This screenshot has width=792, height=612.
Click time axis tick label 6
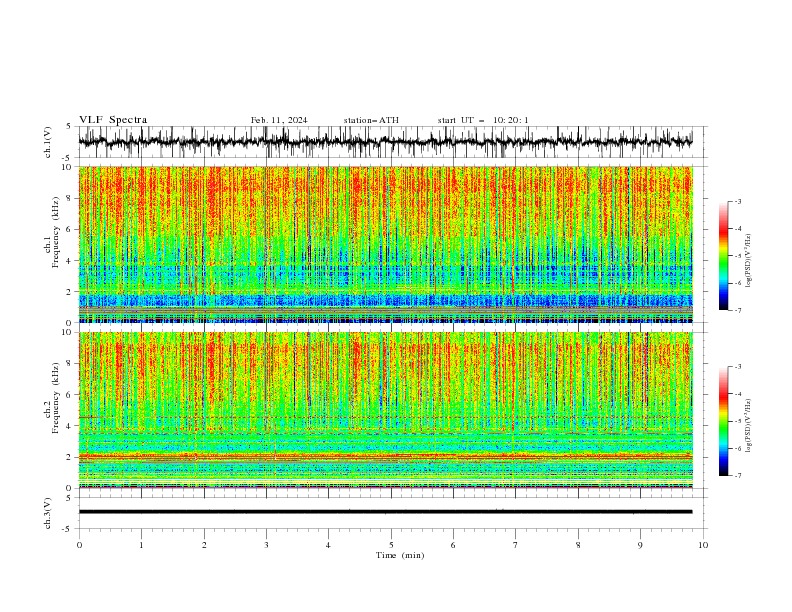click(453, 545)
